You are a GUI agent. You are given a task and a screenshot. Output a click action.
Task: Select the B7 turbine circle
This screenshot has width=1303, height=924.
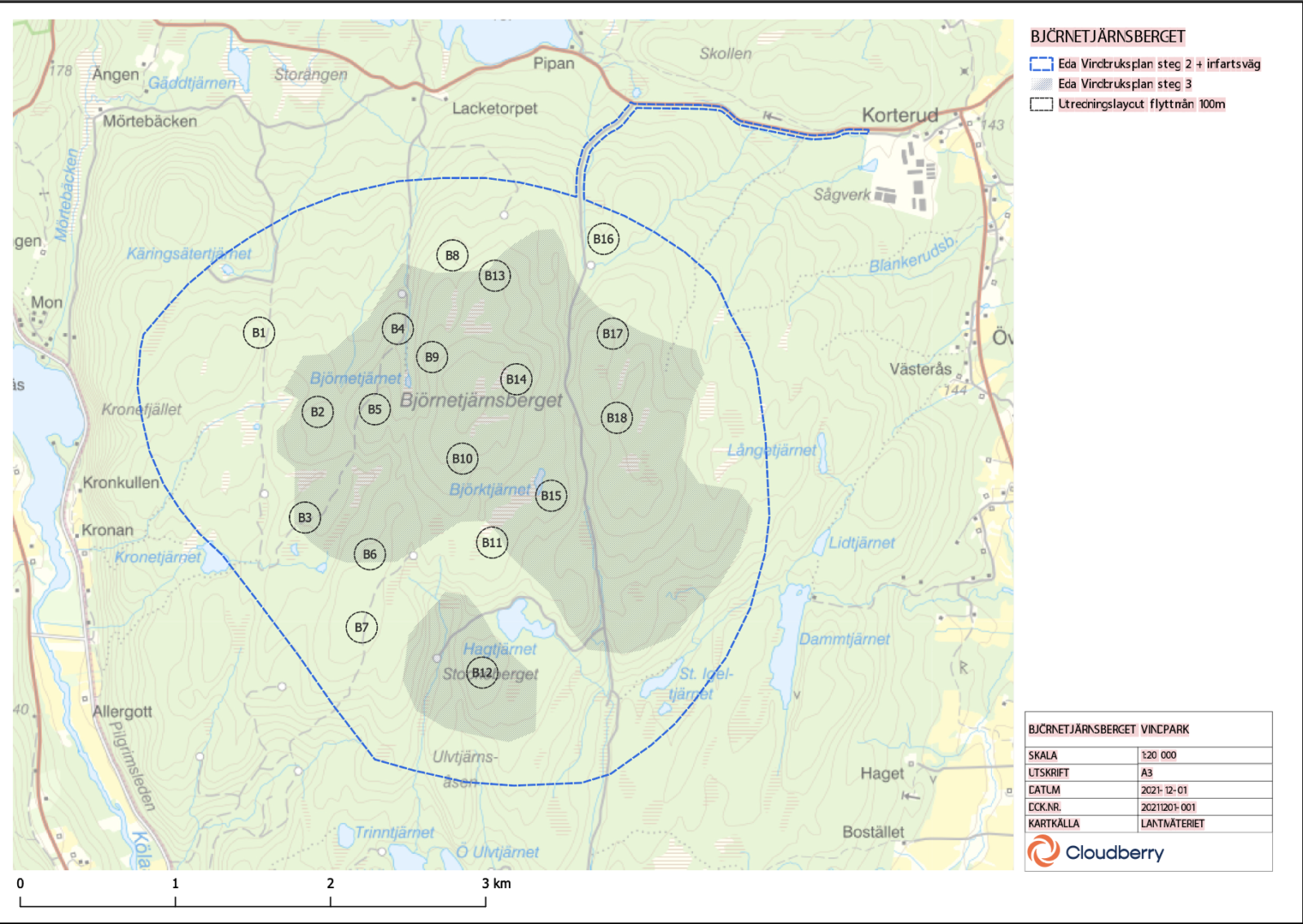pyautogui.click(x=362, y=628)
